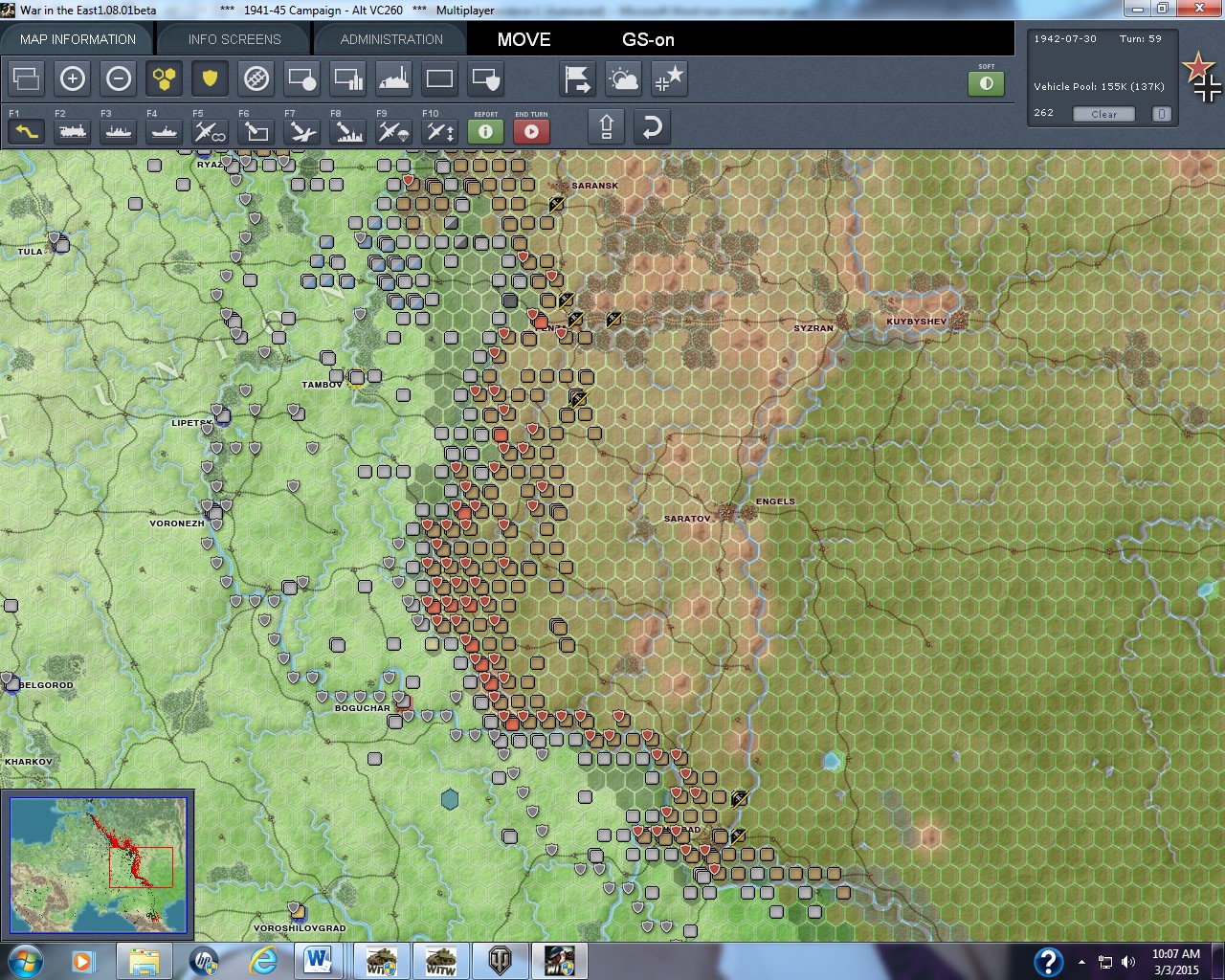The width and height of the screenshot is (1225, 980).
Task: Select F7 bomb airfield mode
Action: coord(302,130)
